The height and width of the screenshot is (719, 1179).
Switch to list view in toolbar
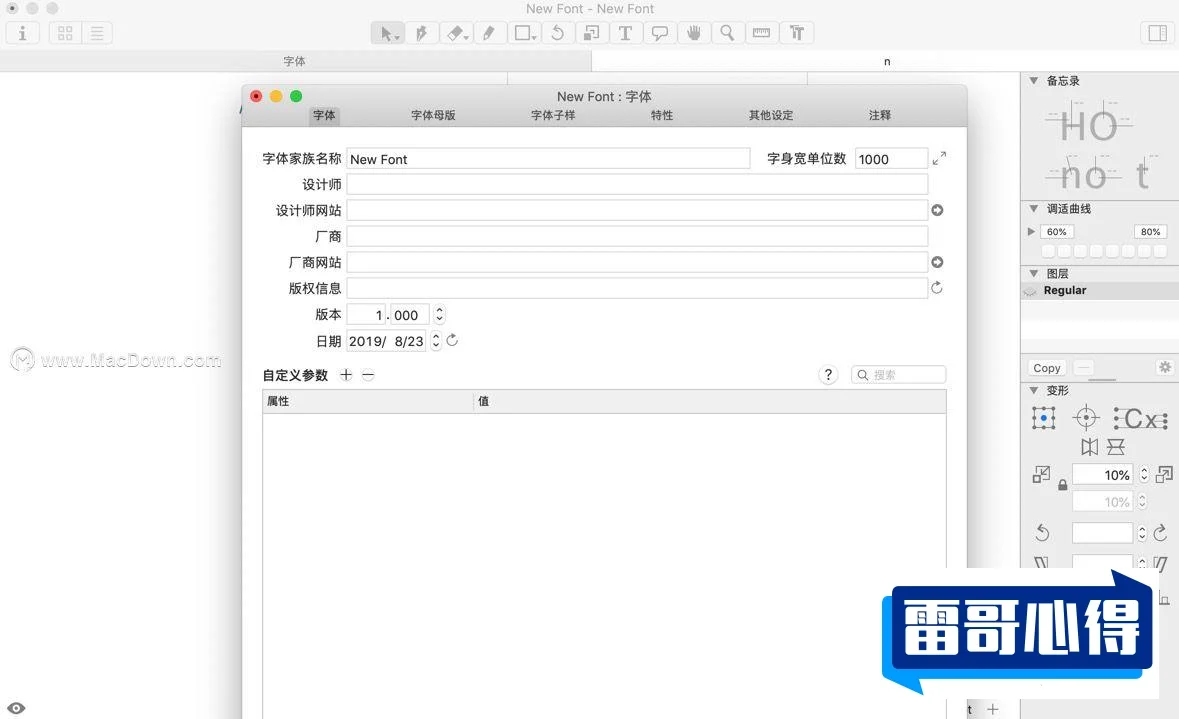[97, 33]
